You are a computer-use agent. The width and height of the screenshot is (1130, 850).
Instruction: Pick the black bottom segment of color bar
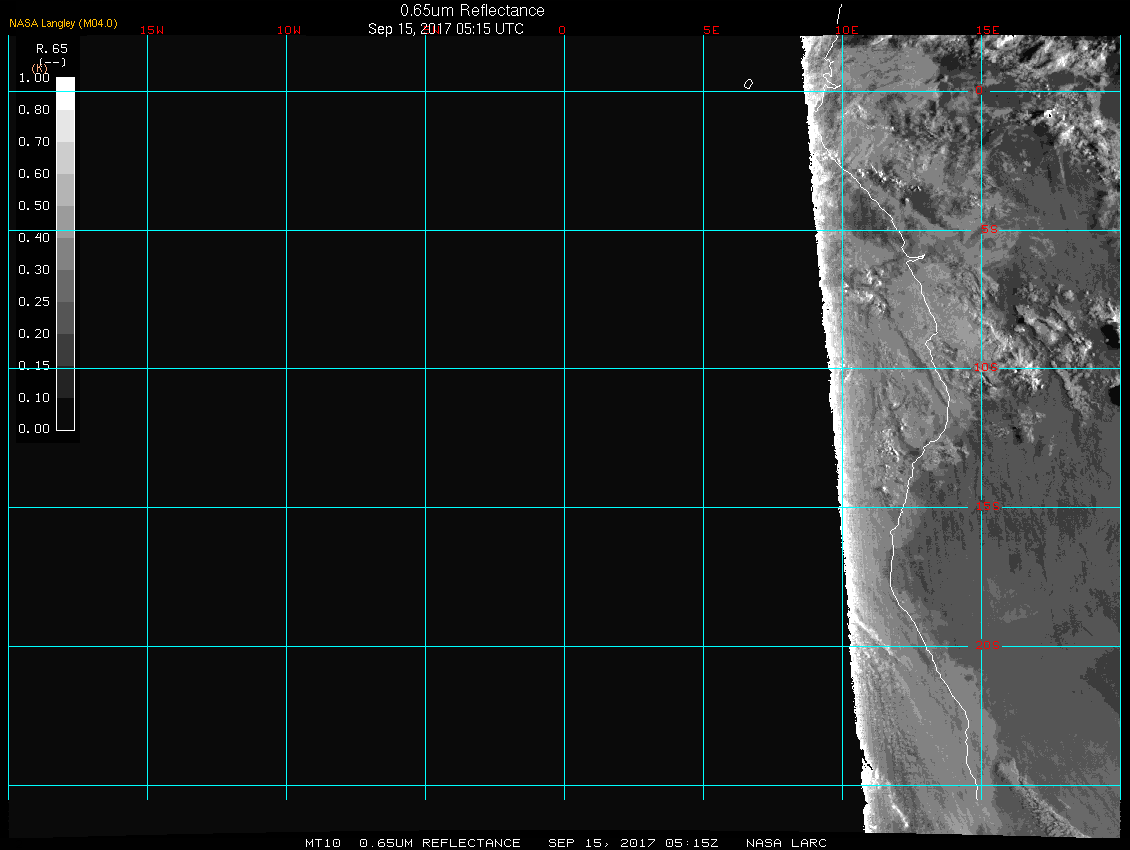point(66,414)
